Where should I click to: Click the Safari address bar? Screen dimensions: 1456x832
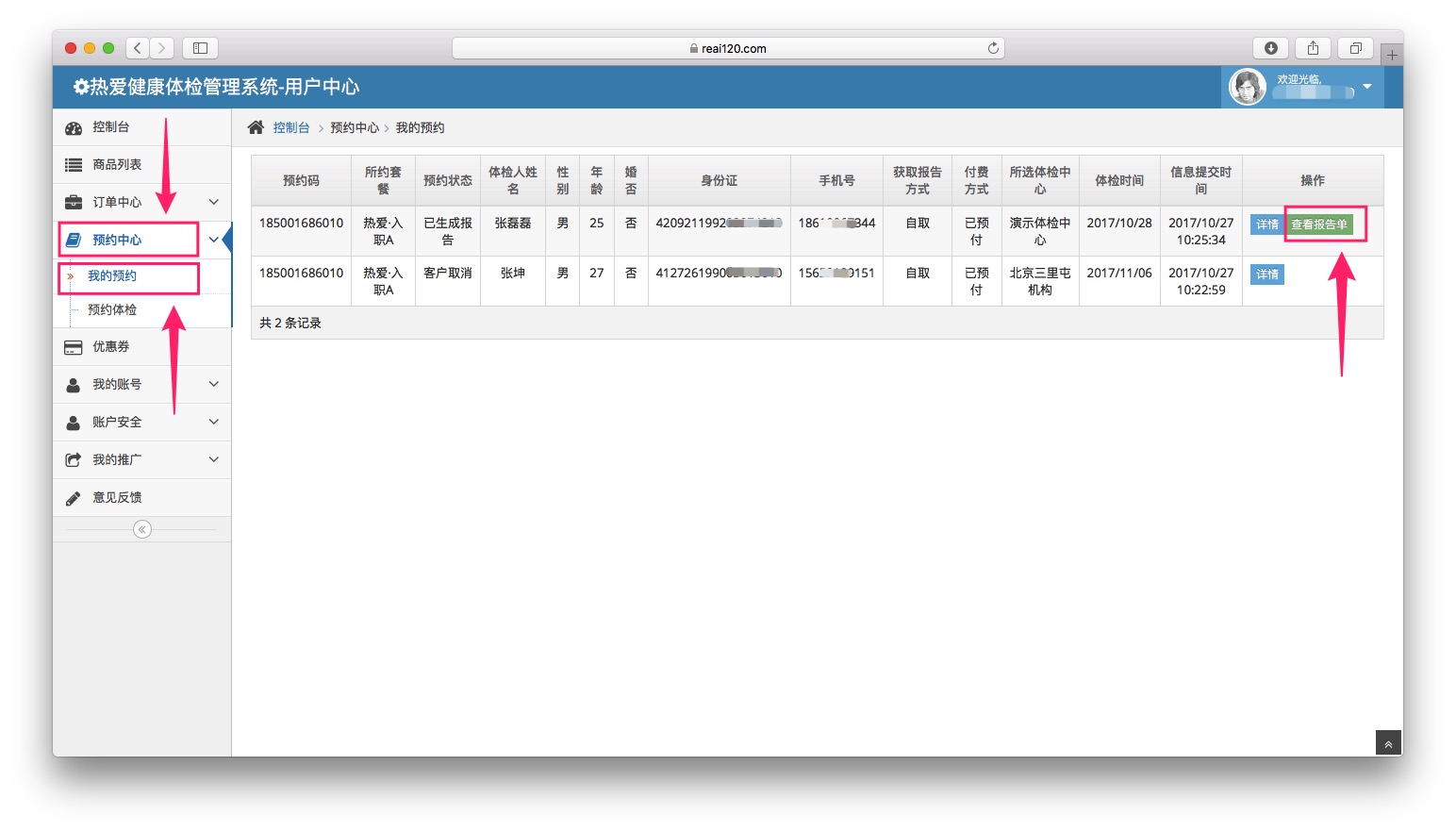point(728,48)
